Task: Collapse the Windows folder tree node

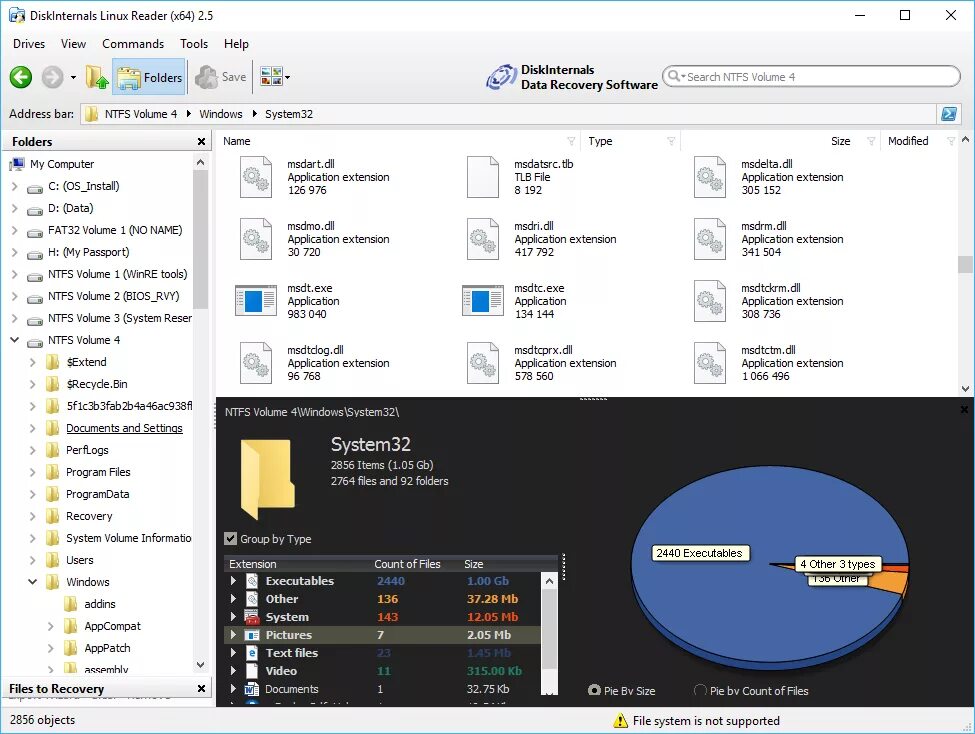Action: point(33,582)
